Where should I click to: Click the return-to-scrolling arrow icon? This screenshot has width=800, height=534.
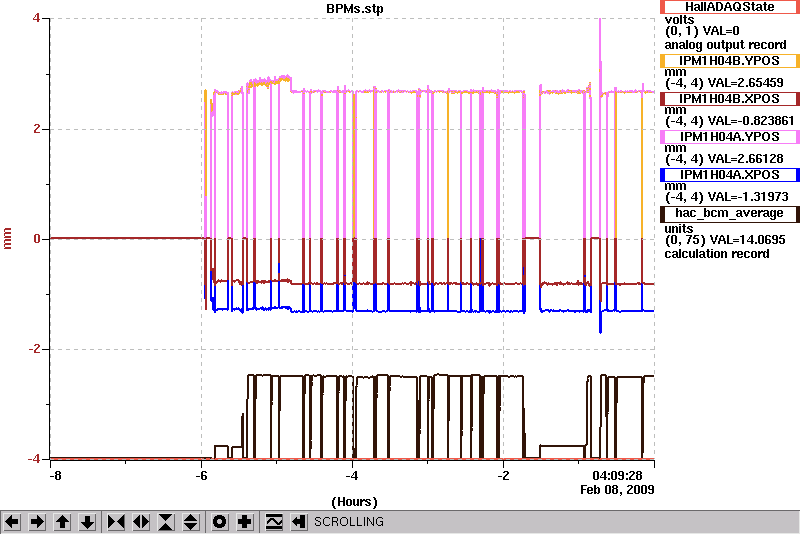click(x=298, y=522)
